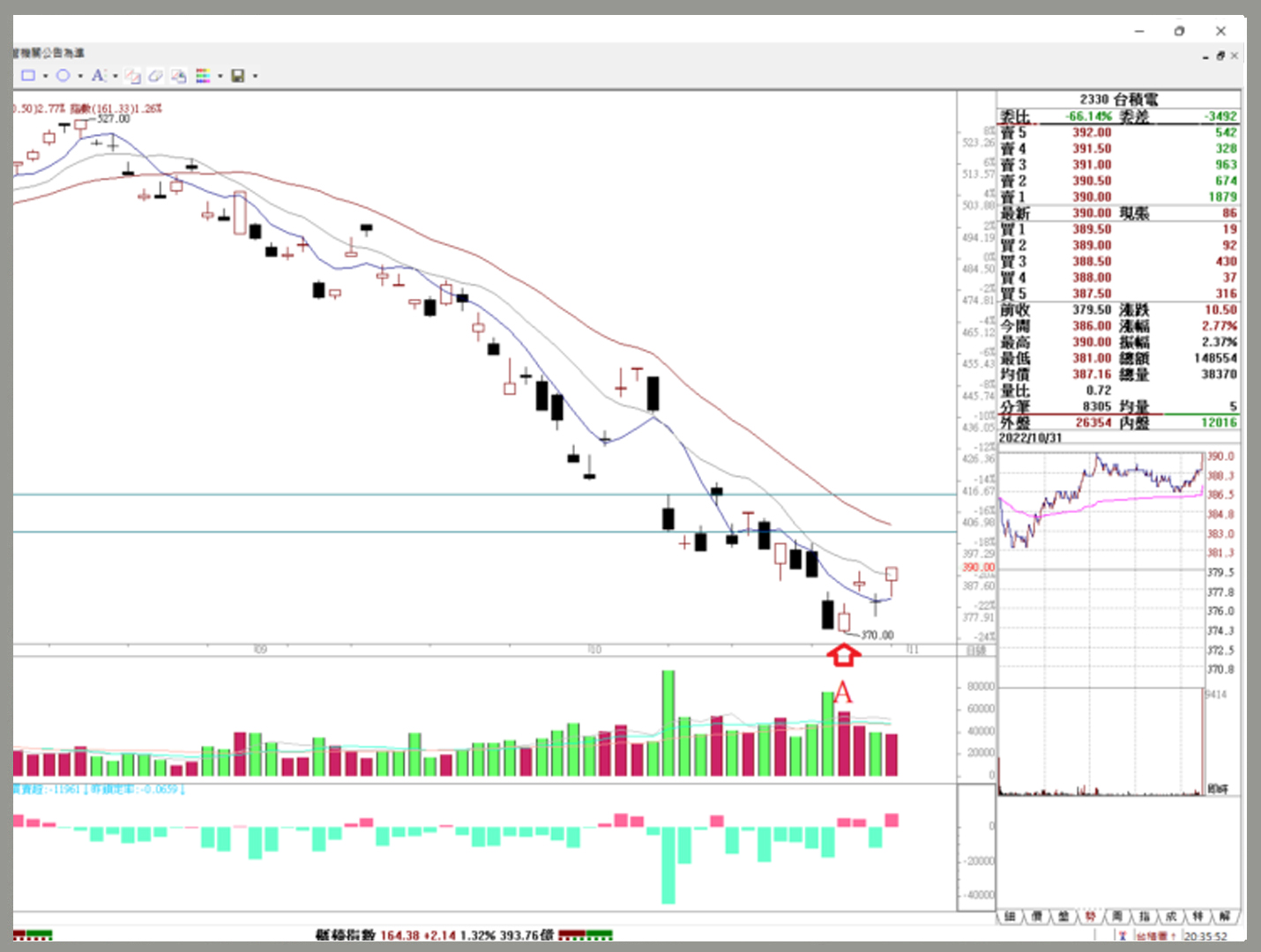Click the 2330 台積電 stock title
This screenshot has height=952, width=1261.
click(1119, 100)
